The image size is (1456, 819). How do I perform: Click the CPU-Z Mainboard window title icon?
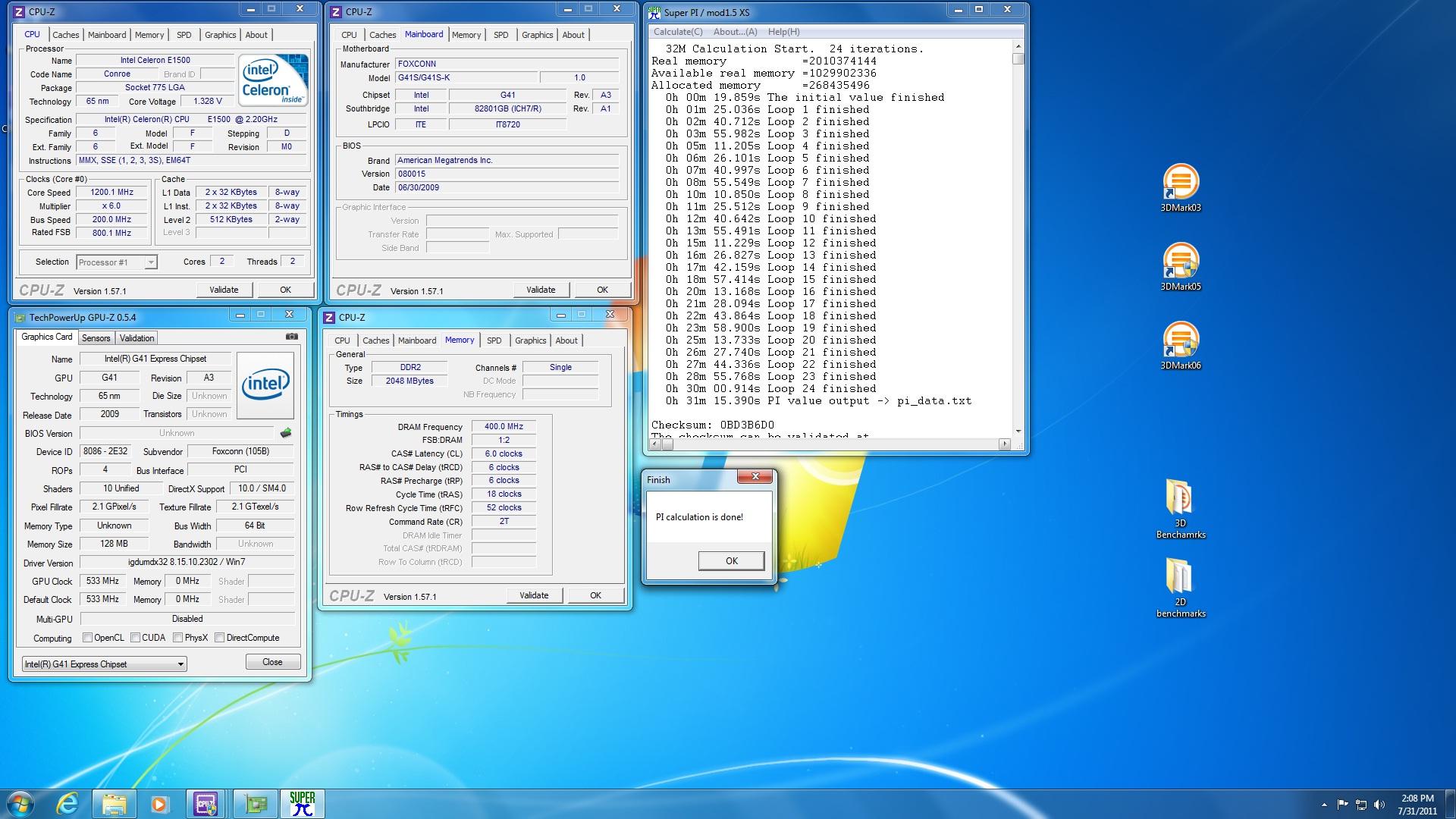click(336, 12)
